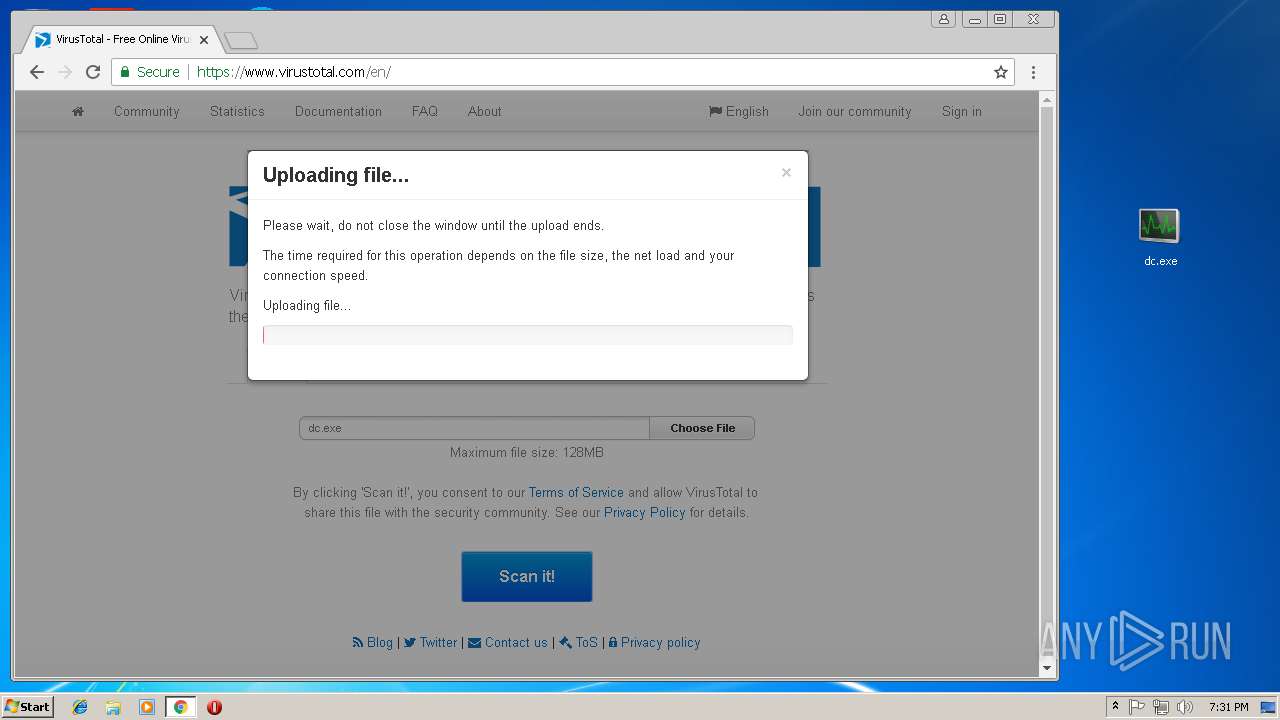Open the Documentation page
The image size is (1280, 720).
[x=338, y=111]
